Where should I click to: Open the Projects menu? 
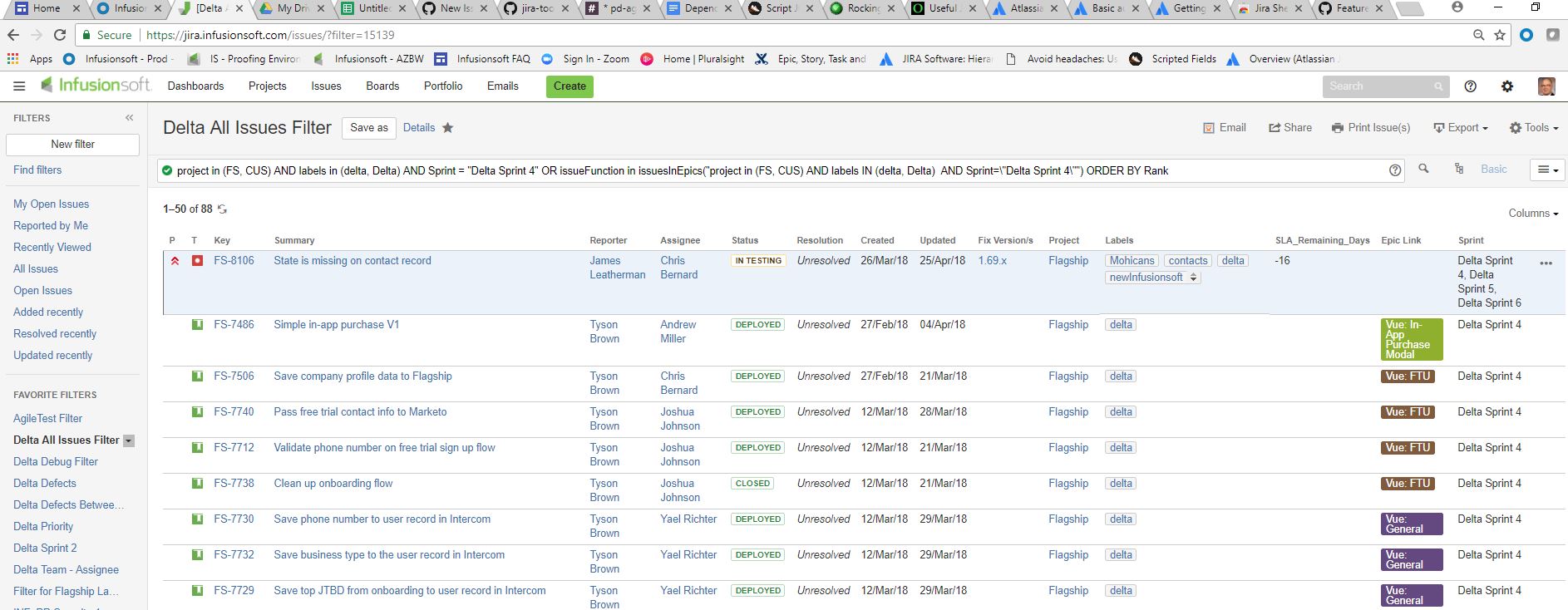coord(267,86)
